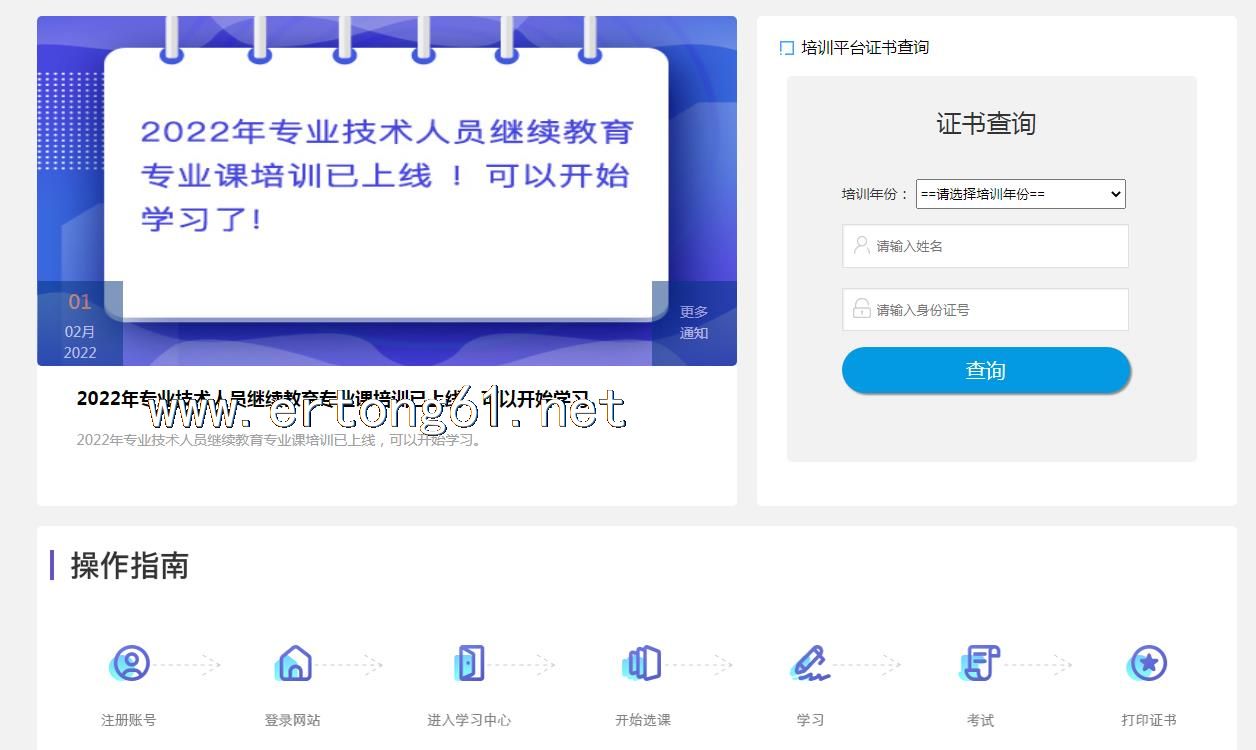Click the 注册账号 register account icon
Viewport: 1256px width, 750px height.
(130, 663)
